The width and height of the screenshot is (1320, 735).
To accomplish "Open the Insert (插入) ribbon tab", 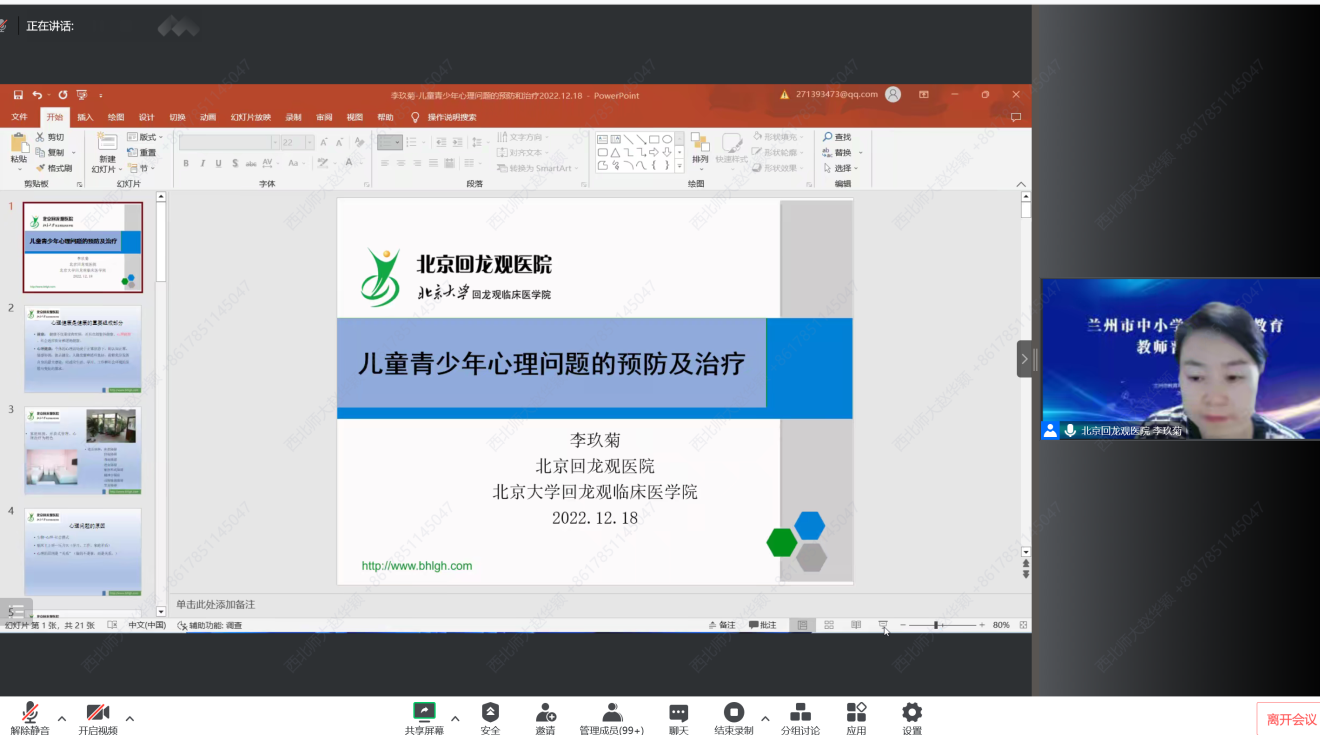I will (85, 117).
